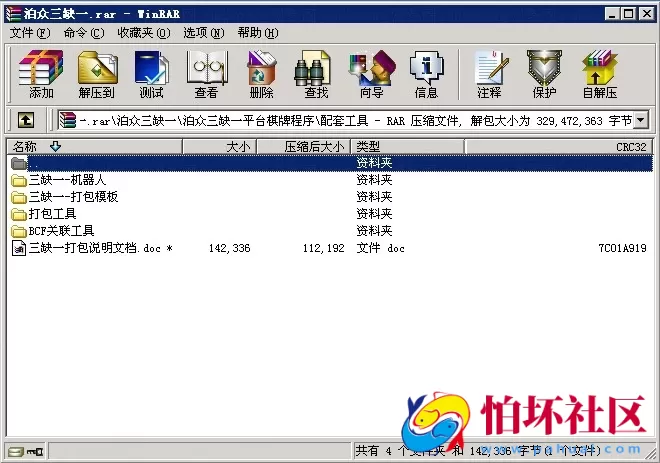Open the 帮助(H) menu
660x463 pixels.
[258, 33]
